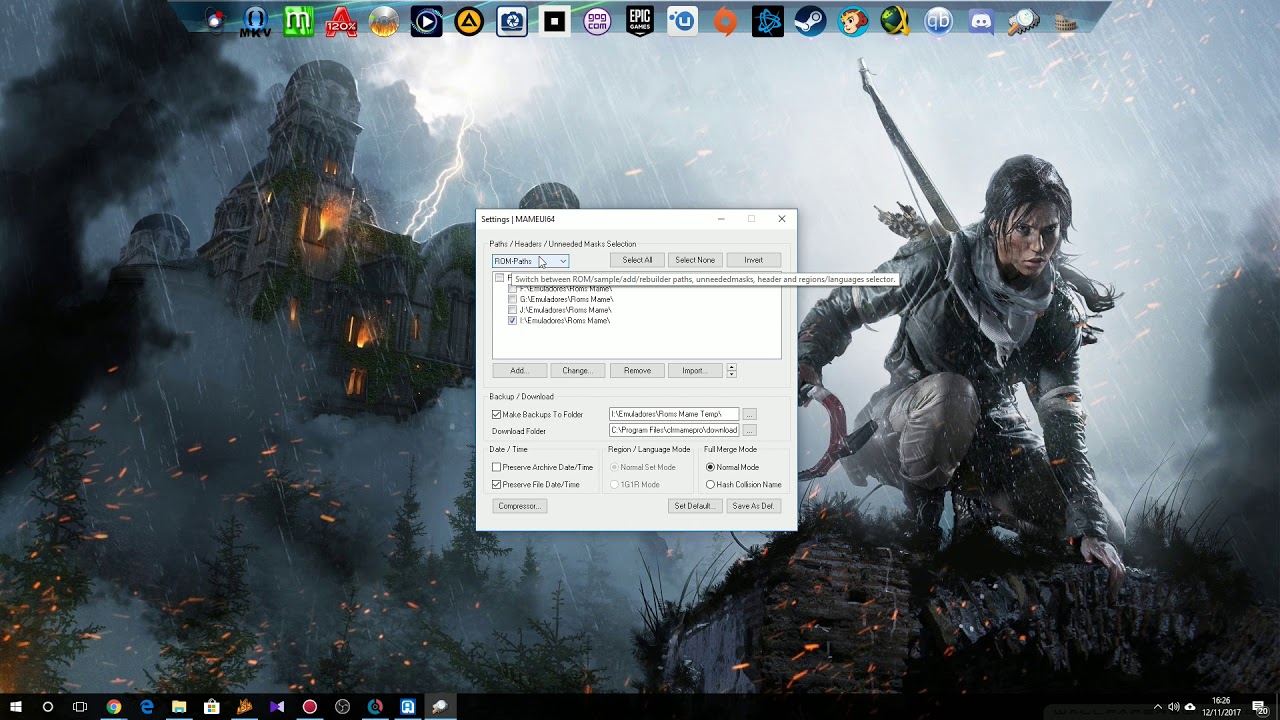Click Change... path button
This screenshot has height=720, width=1280.
577,371
